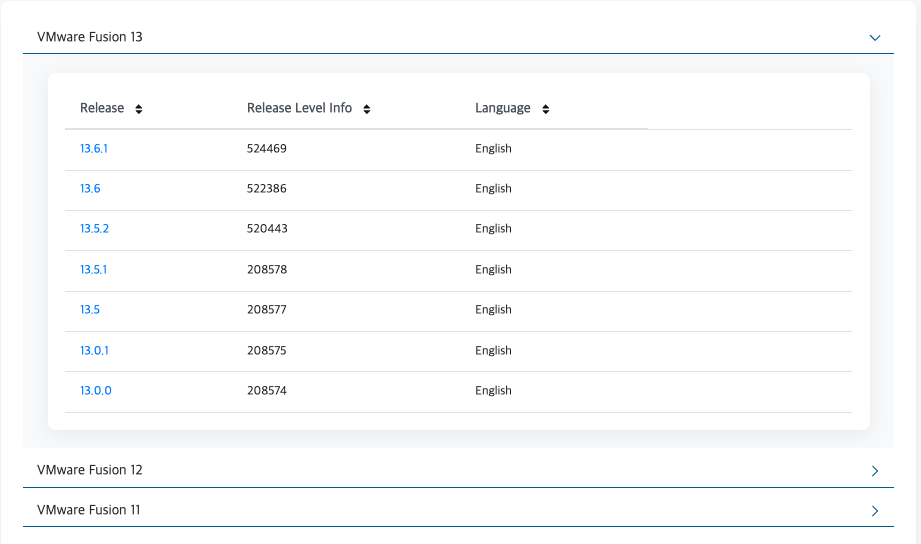Collapse the VMware Fusion 13 section chevron
The height and width of the screenshot is (544, 921).
(x=875, y=38)
